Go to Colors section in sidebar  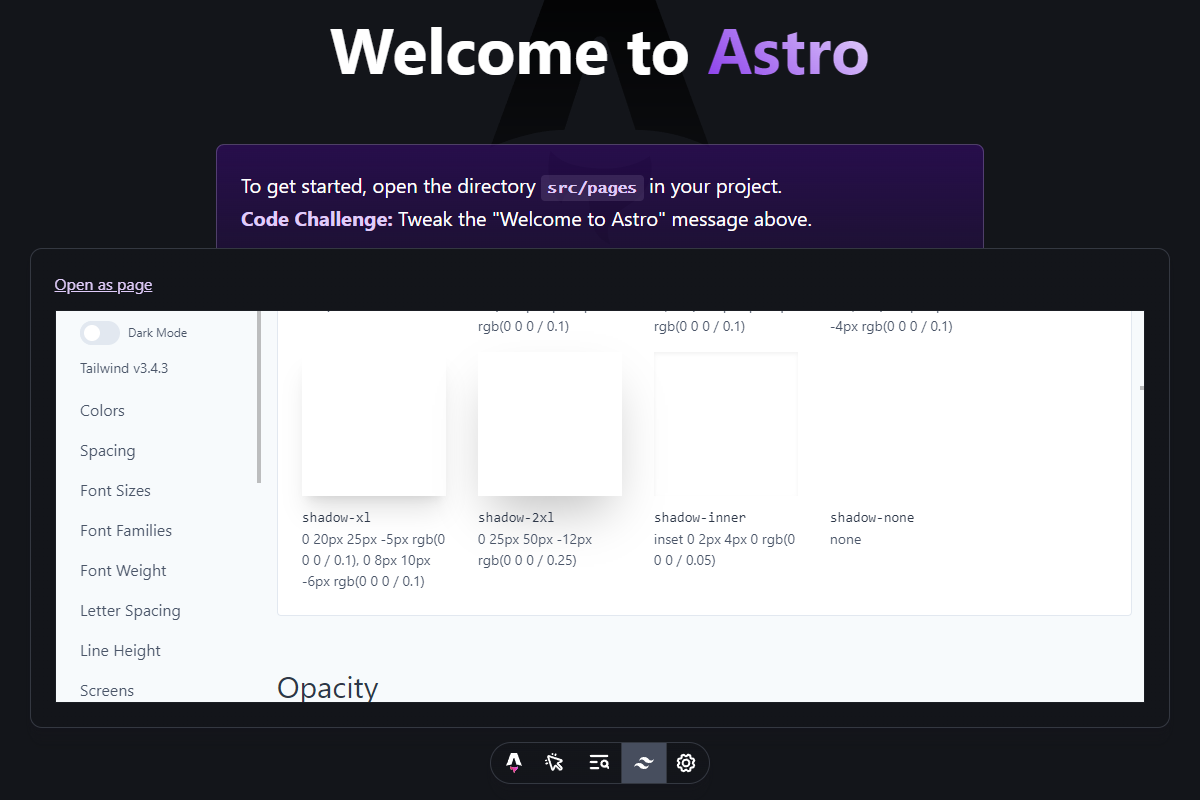tap(102, 411)
